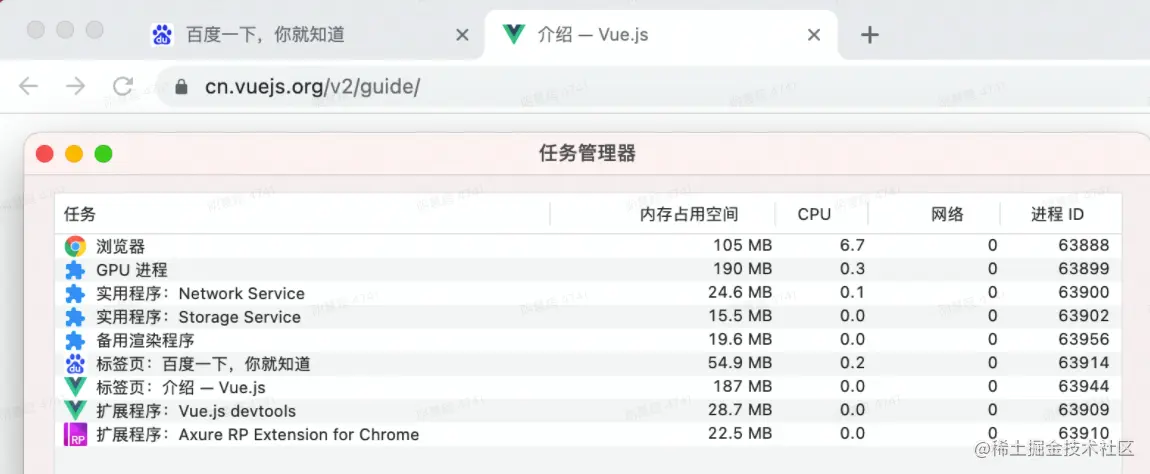Click the browser forward arrow
Screen dimensions: 1150x474
pos(76,87)
